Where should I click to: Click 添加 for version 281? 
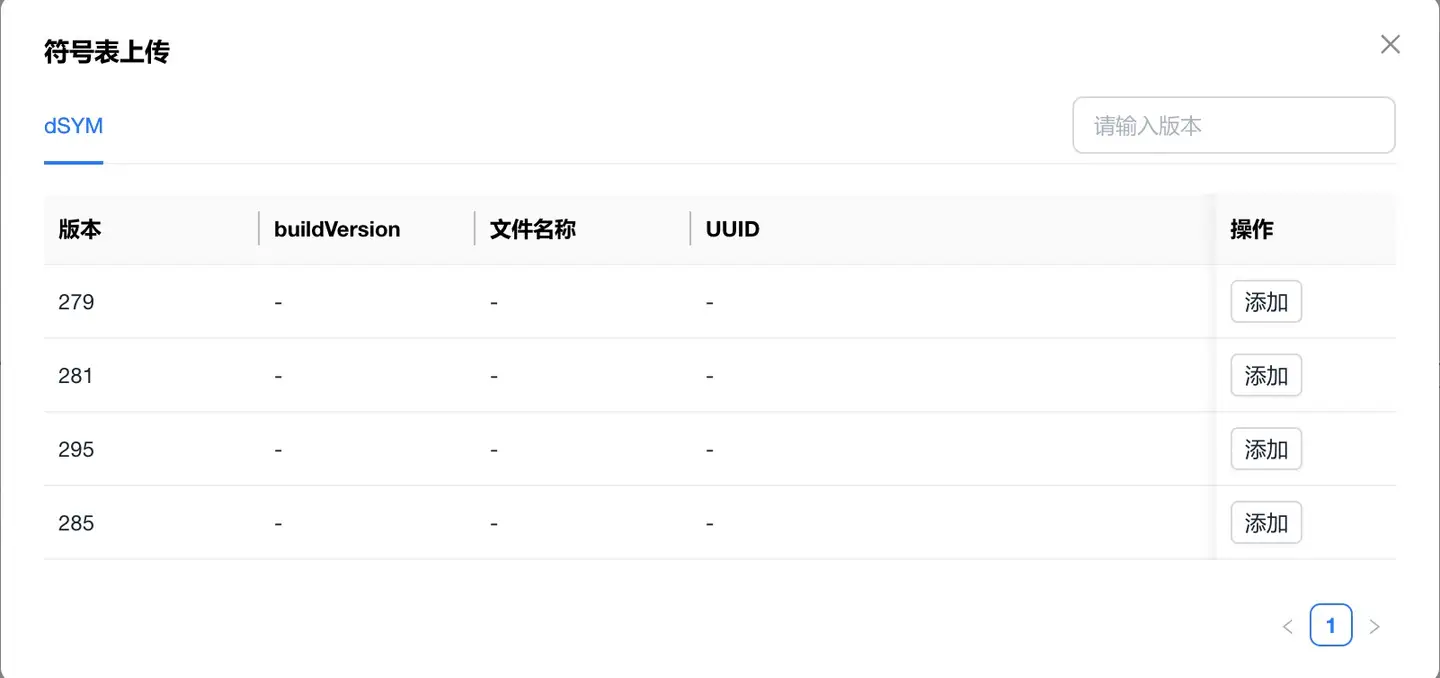coord(1265,376)
